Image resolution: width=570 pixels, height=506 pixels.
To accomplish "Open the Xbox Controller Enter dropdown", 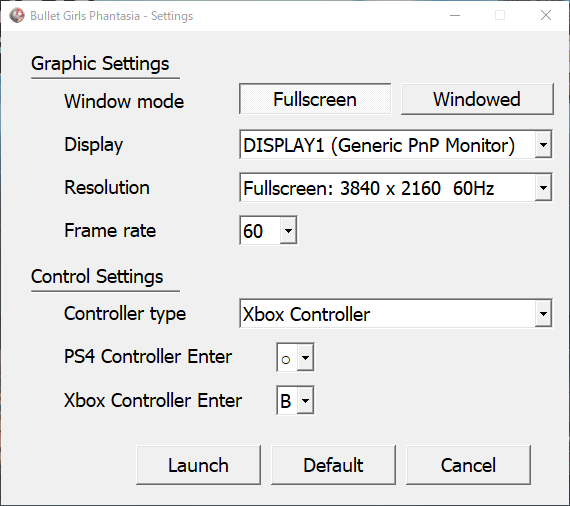I will [295, 400].
